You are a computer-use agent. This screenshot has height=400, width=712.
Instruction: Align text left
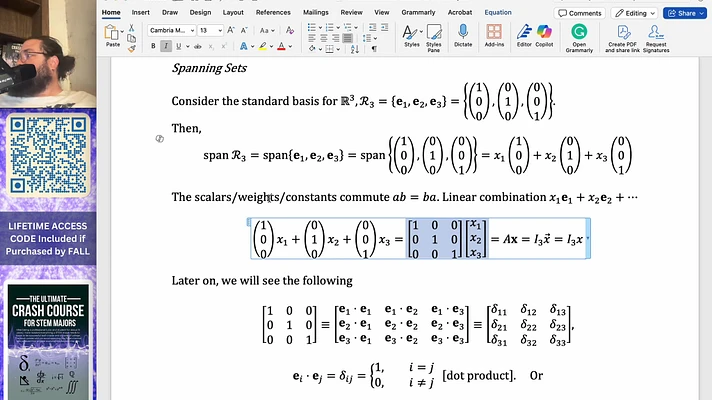point(312,38)
